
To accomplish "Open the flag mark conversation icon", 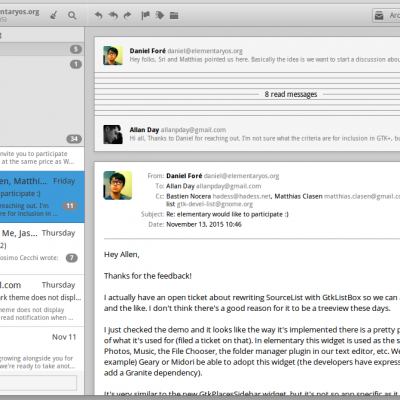I will [x=145, y=15].
